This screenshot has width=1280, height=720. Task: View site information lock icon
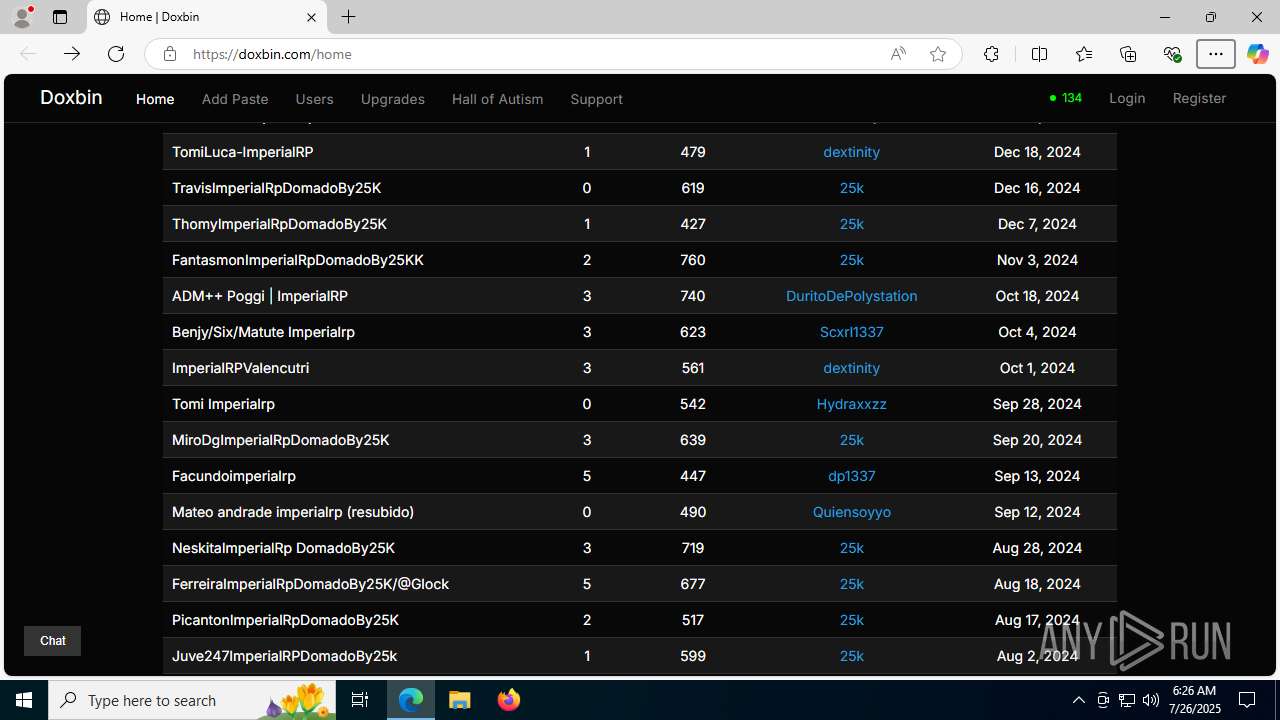(x=170, y=54)
